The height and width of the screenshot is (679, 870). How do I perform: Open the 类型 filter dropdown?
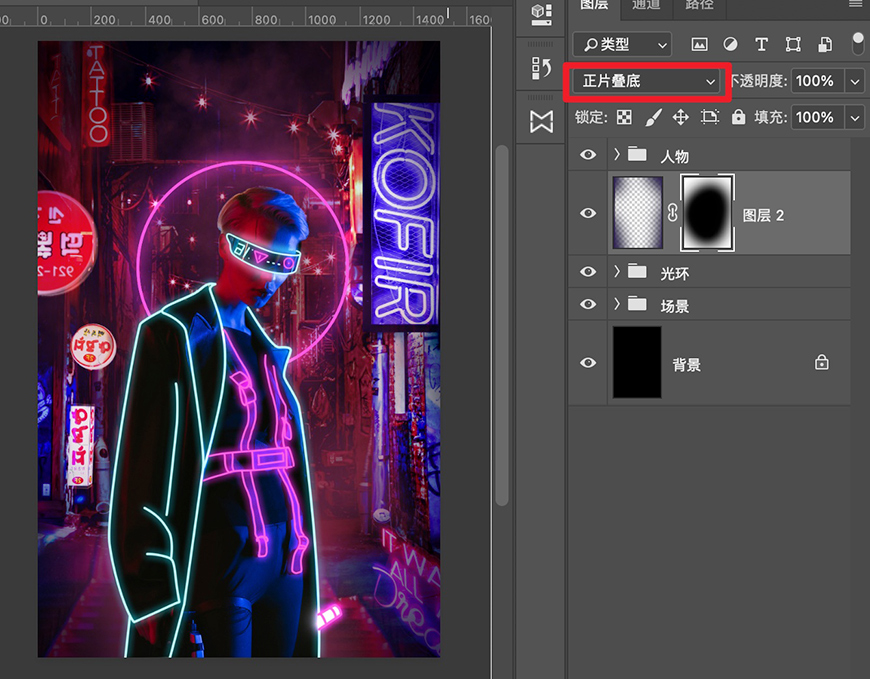tap(620, 44)
